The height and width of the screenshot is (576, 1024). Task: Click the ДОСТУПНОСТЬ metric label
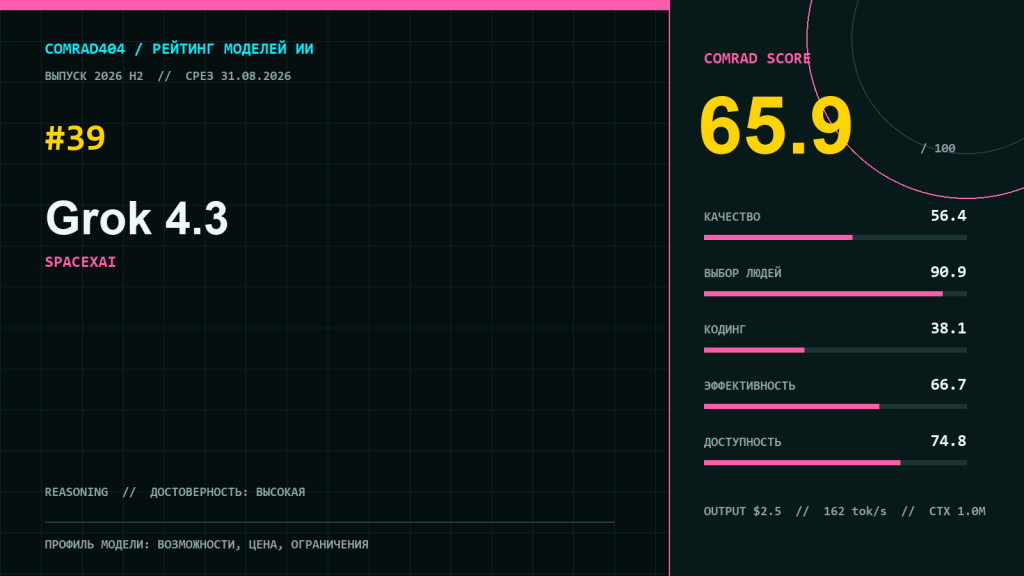(743, 442)
